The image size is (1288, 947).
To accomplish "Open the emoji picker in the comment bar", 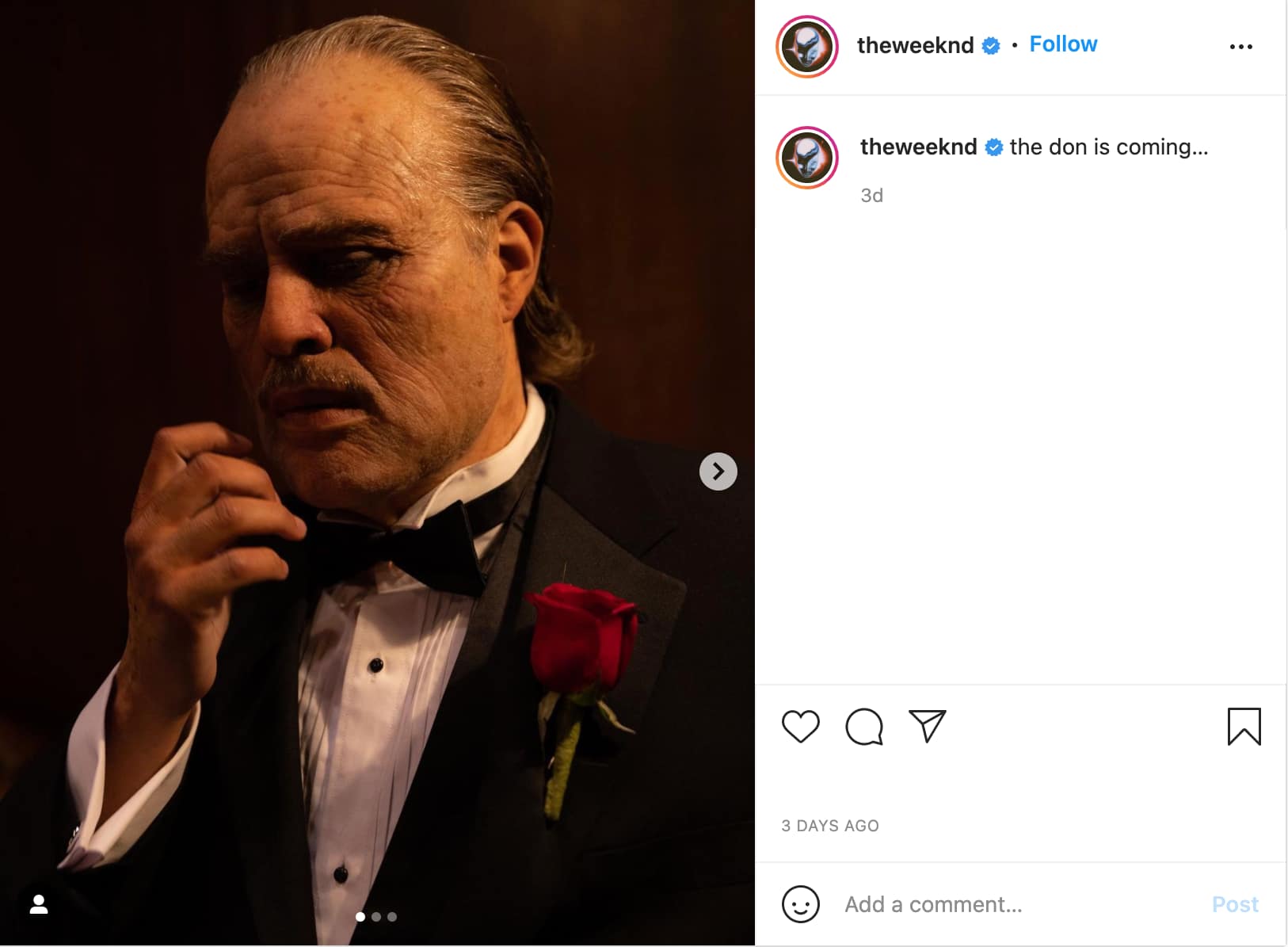I will 801,904.
